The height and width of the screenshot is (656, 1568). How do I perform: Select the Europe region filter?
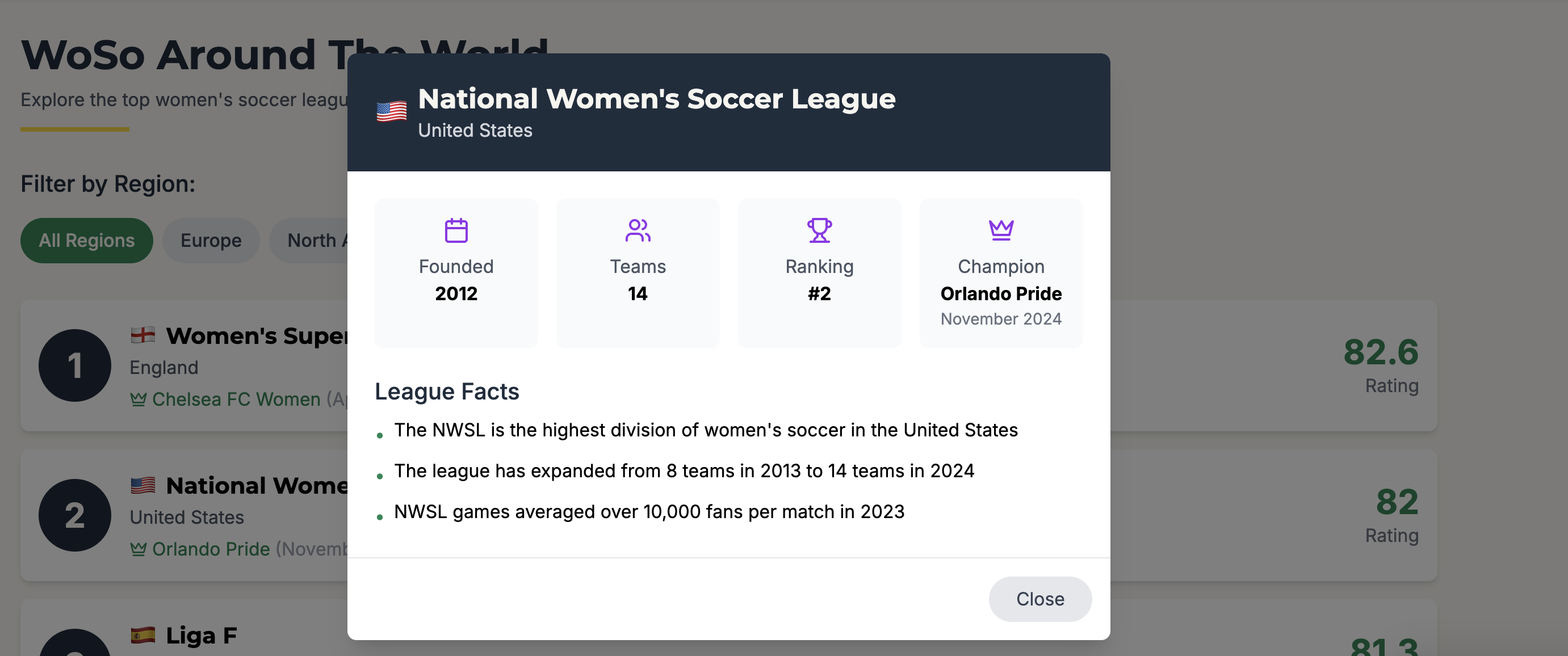point(211,241)
